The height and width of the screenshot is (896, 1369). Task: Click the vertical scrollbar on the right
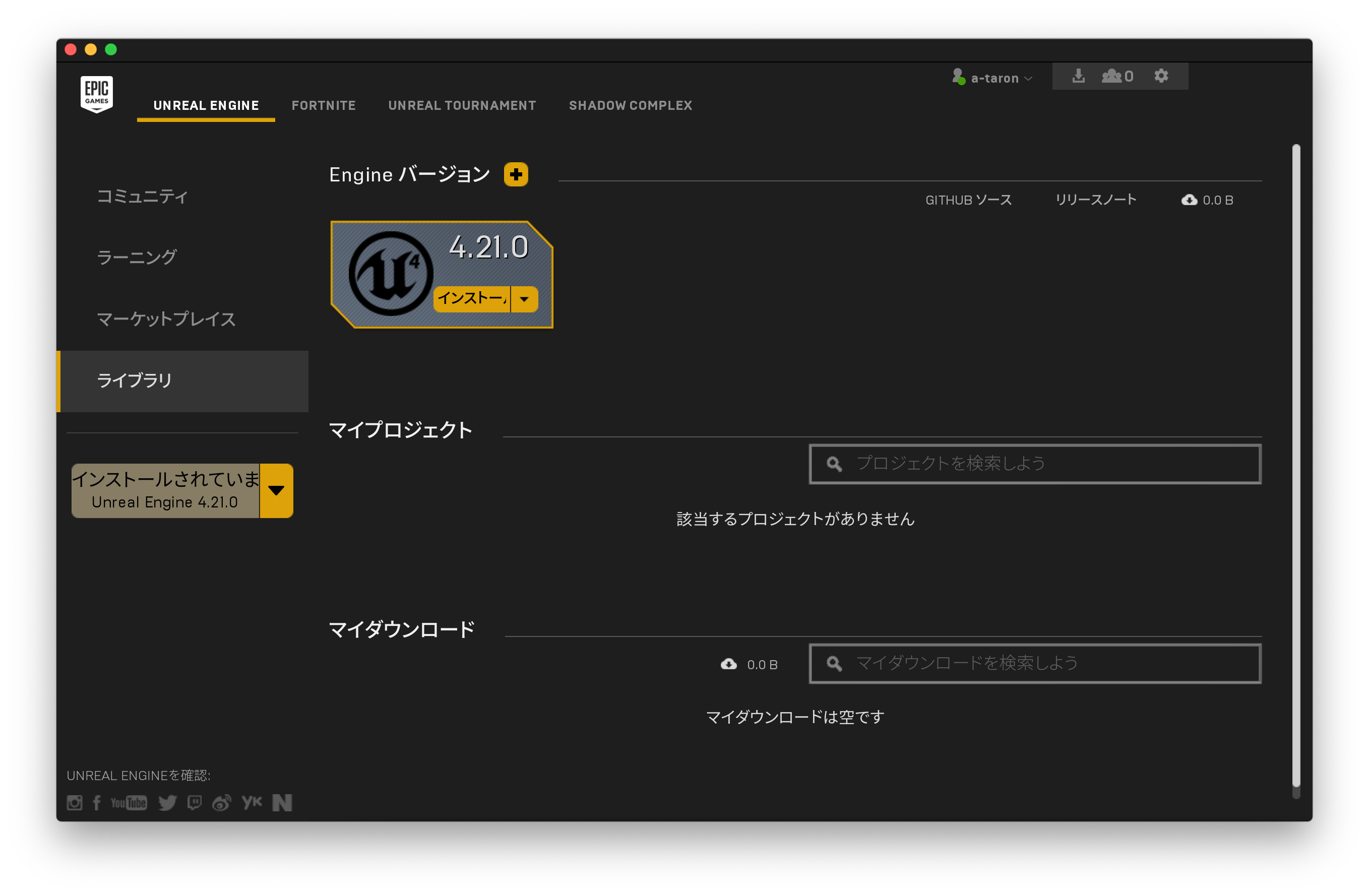click(1296, 466)
